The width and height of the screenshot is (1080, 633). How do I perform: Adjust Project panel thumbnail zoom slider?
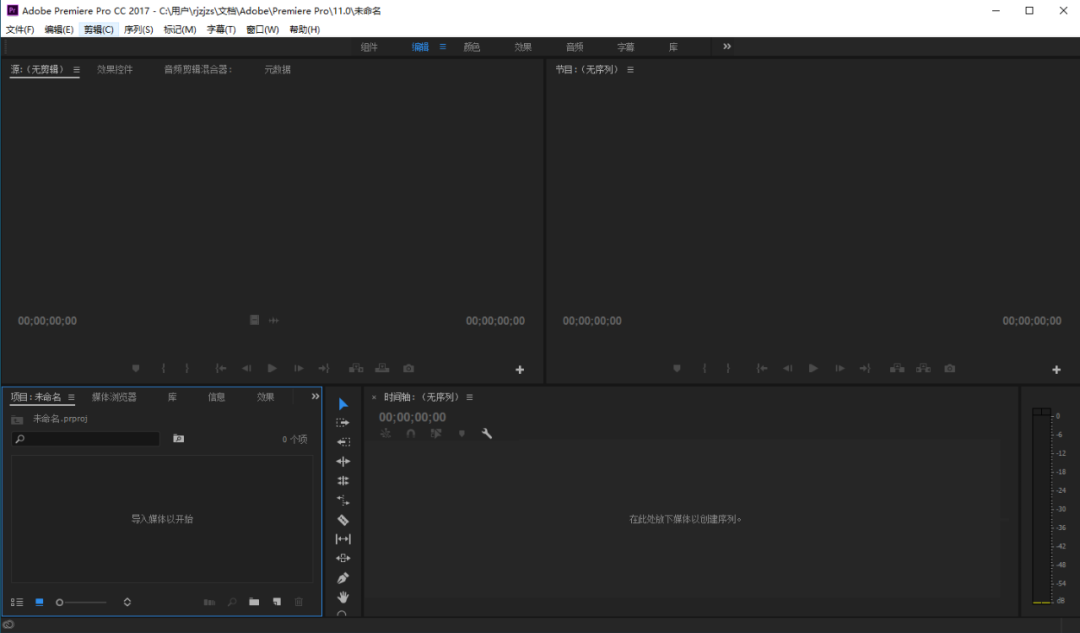point(82,602)
